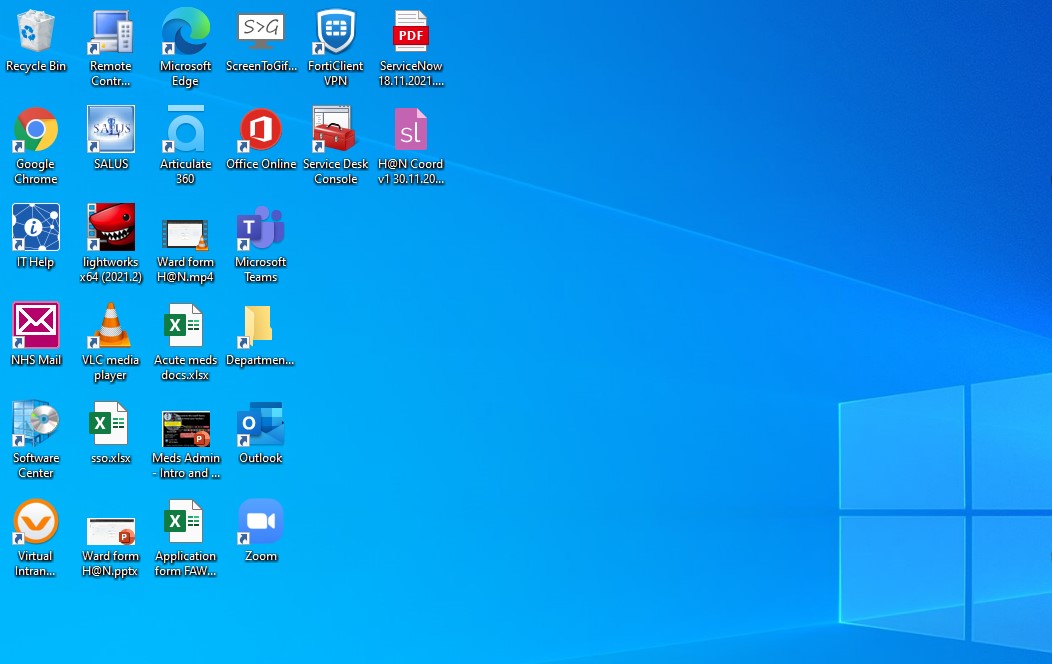
Task: Select the Virtual Intranet shortcut
Action: point(36,521)
